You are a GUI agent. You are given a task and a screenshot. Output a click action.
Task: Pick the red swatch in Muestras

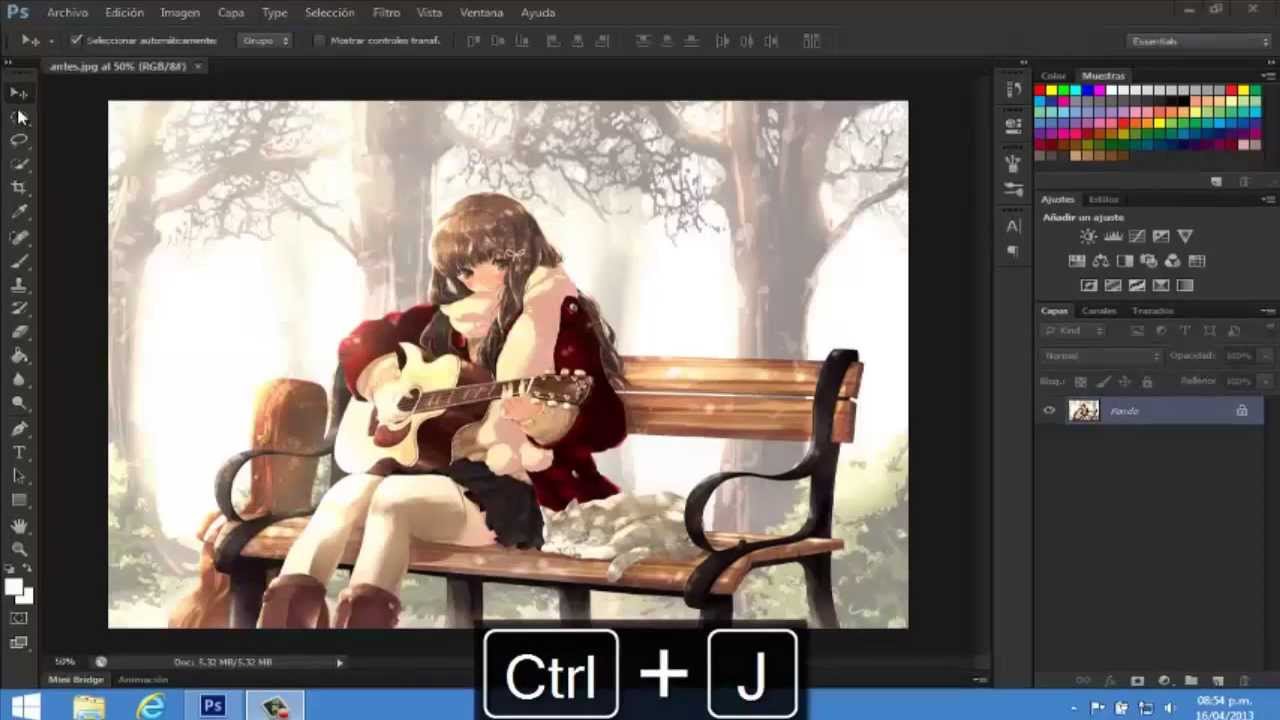pyautogui.click(x=1039, y=91)
